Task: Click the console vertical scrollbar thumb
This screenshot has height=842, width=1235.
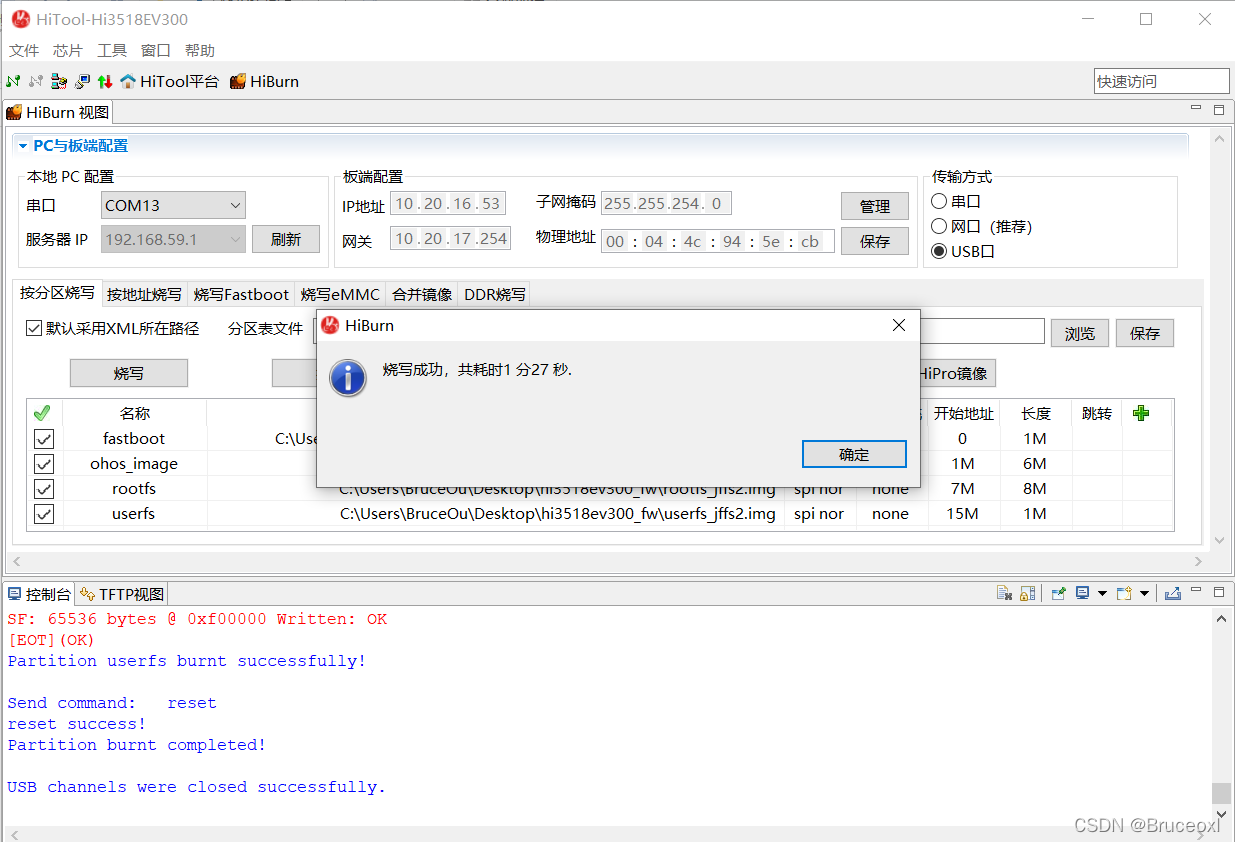Action: pyautogui.click(x=1221, y=793)
